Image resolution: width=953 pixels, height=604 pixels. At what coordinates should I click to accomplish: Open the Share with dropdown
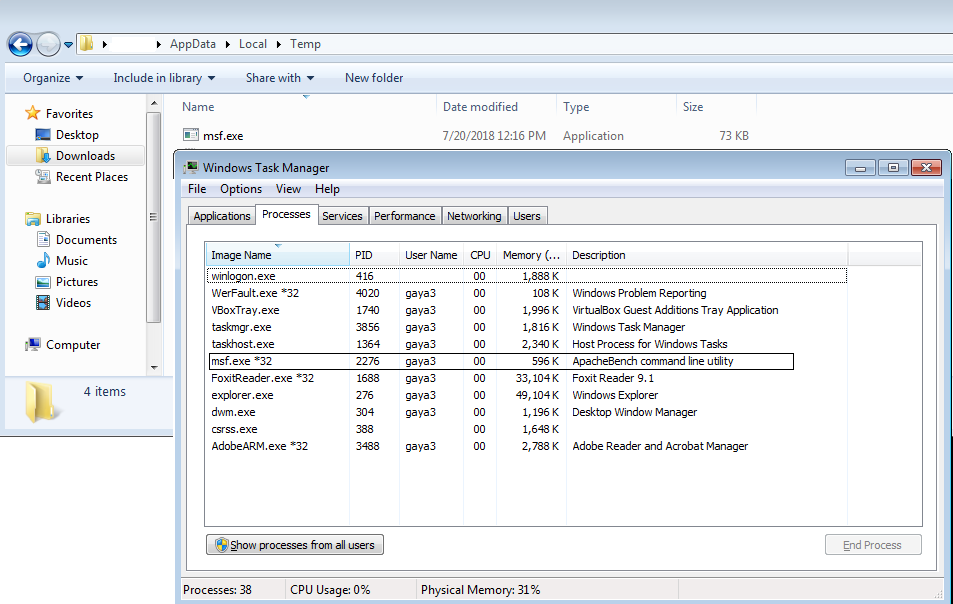click(280, 78)
